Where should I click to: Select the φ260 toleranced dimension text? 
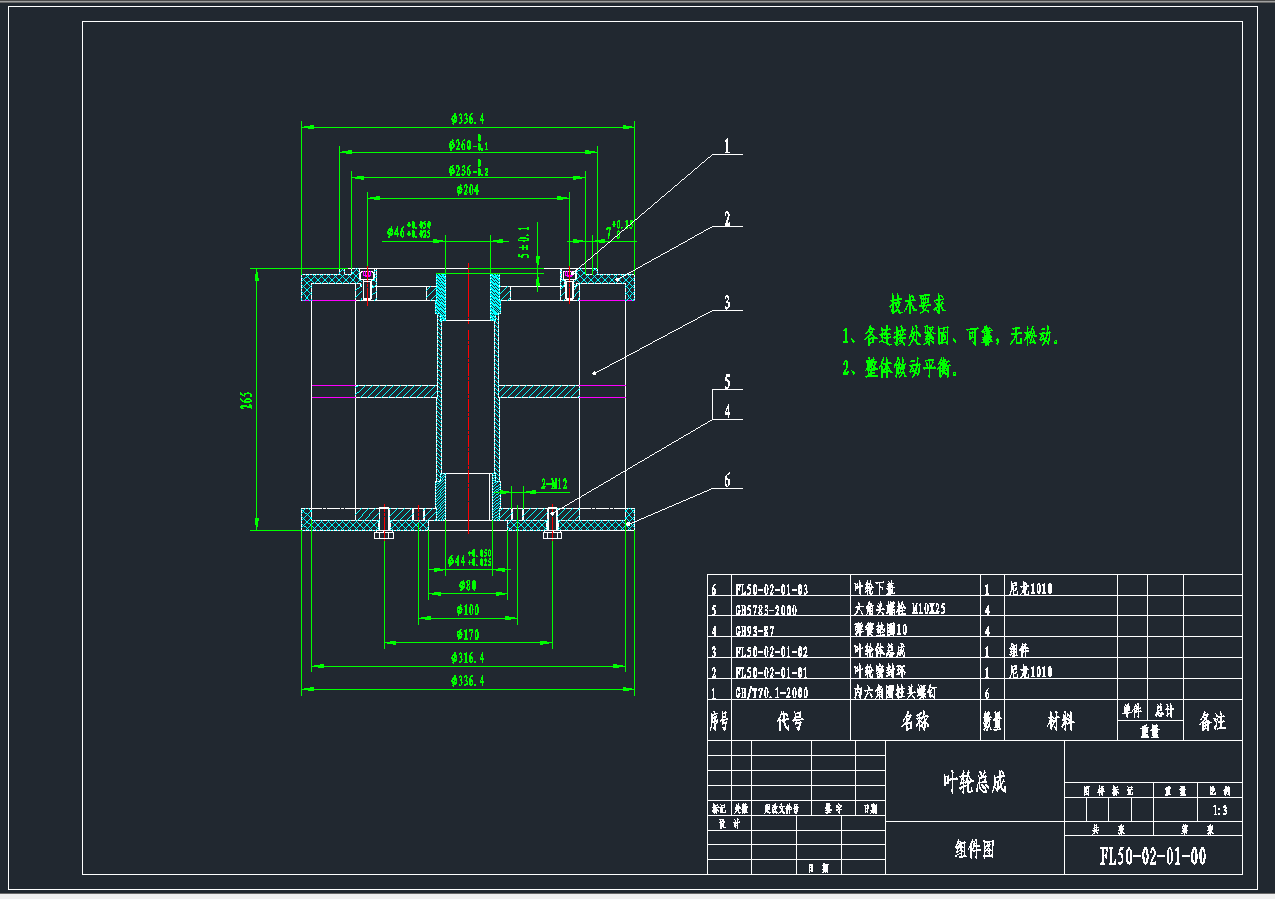[468, 144]
